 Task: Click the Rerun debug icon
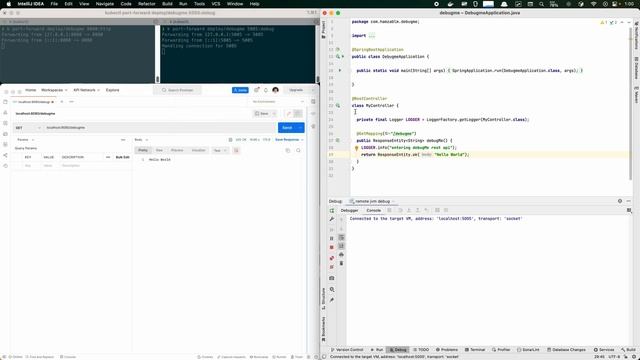pyautogui.click(x=332, y=211)
